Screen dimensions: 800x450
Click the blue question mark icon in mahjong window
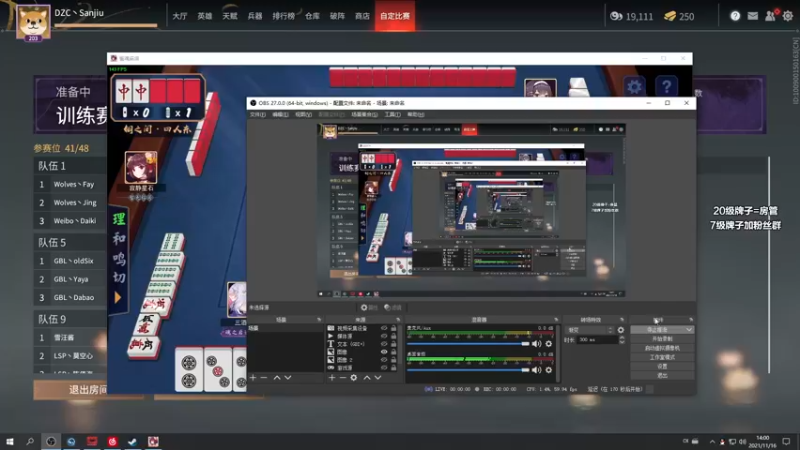666,87
